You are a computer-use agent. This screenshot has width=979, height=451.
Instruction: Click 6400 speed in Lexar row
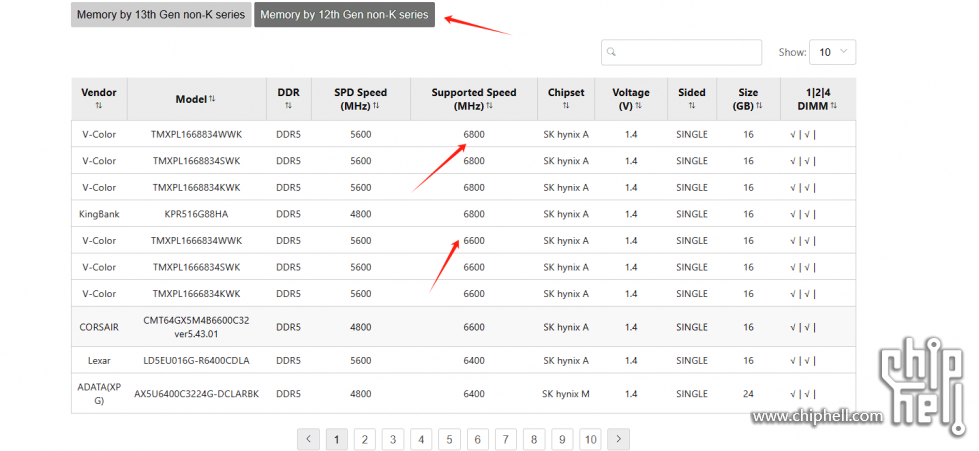pyautogui.click(x=474, y=360)
